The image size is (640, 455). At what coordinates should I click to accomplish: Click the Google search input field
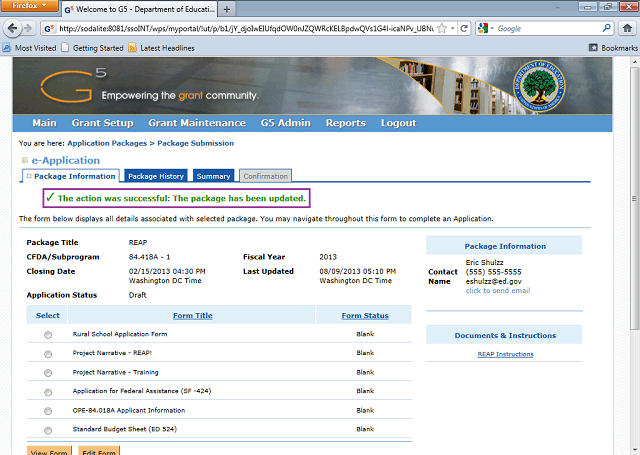point(548,29)
